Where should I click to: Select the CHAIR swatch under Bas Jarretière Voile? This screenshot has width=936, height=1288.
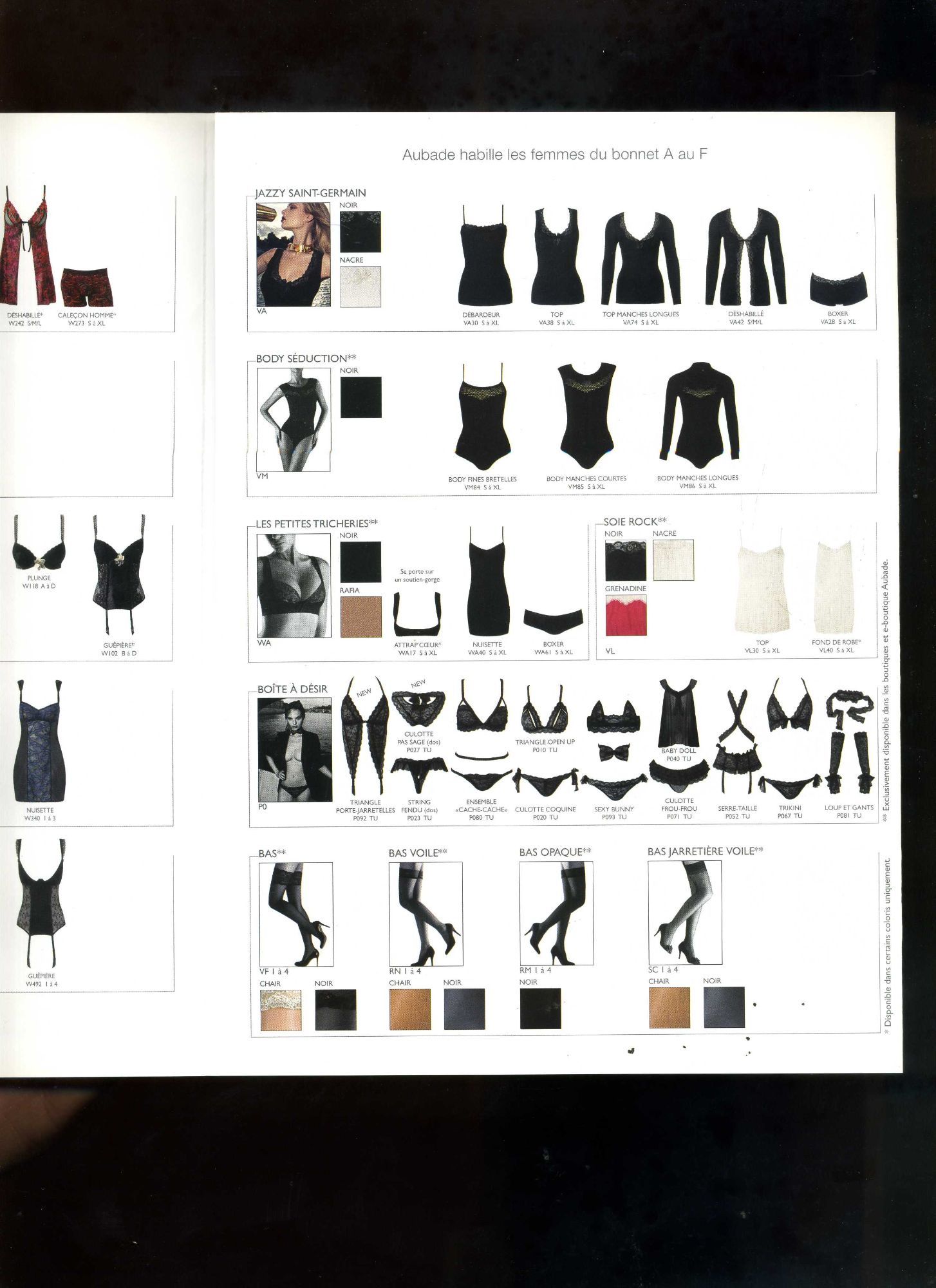tap(669, 1007)
